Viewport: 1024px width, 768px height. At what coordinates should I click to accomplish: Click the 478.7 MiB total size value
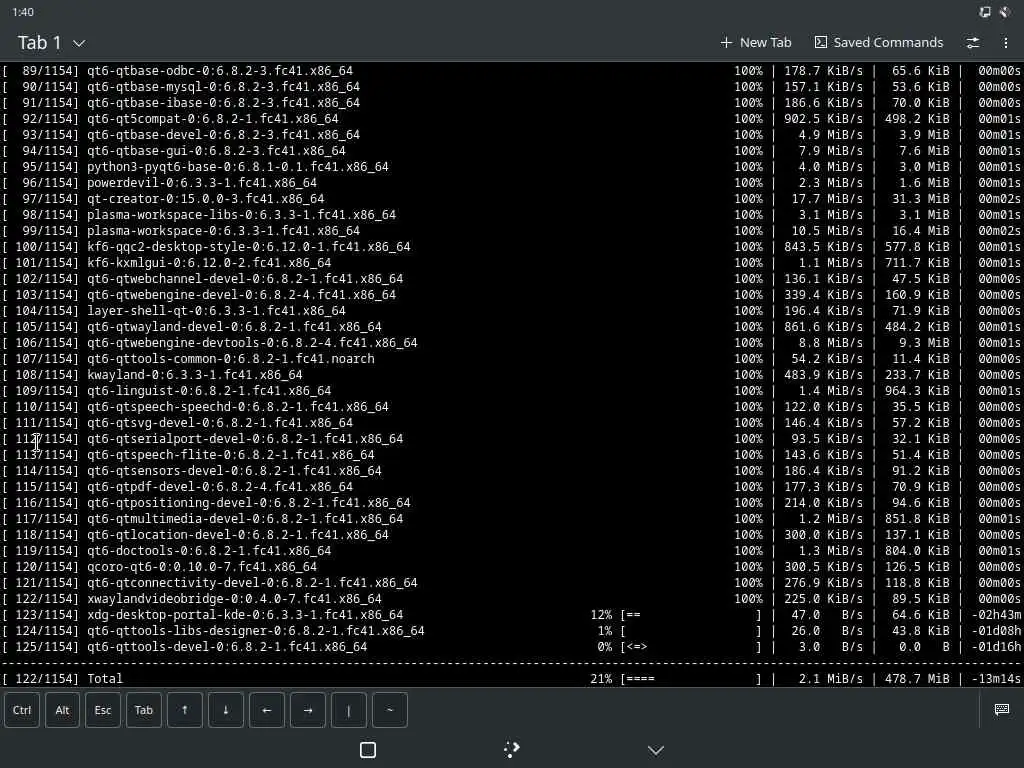click(917, 679)
